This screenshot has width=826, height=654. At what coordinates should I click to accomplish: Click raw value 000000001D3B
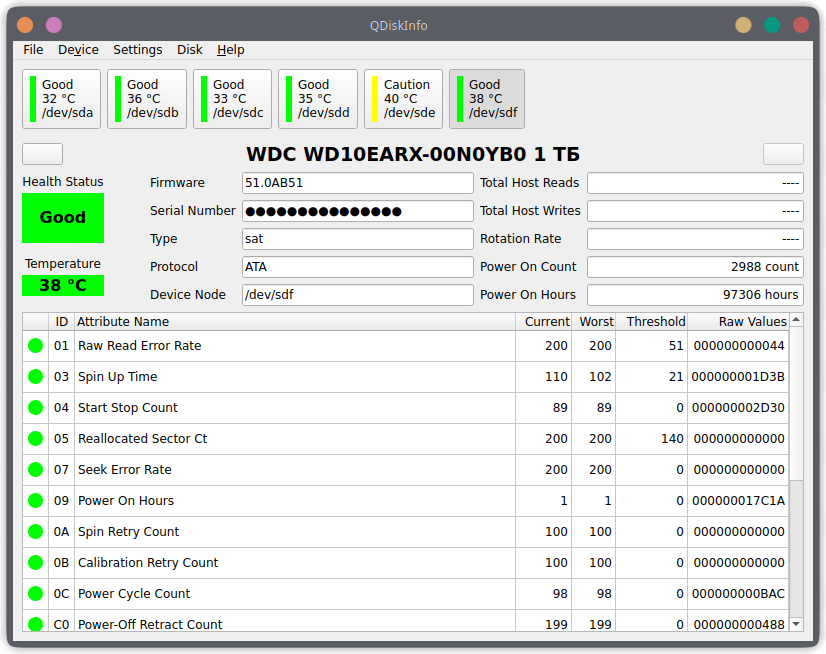click(x=738, y=377)
